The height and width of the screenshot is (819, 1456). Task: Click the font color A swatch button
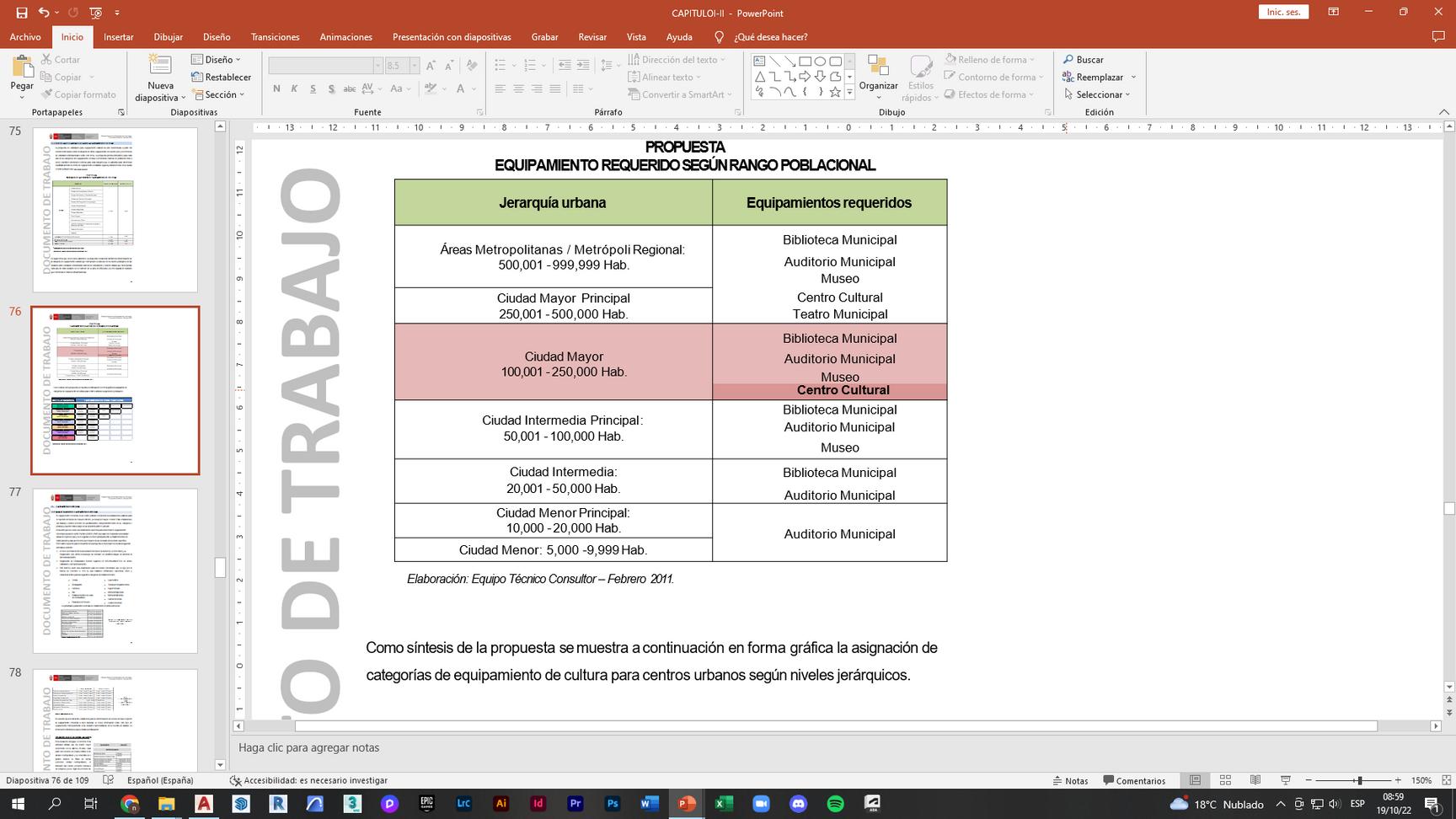click(x=460, y=88)
